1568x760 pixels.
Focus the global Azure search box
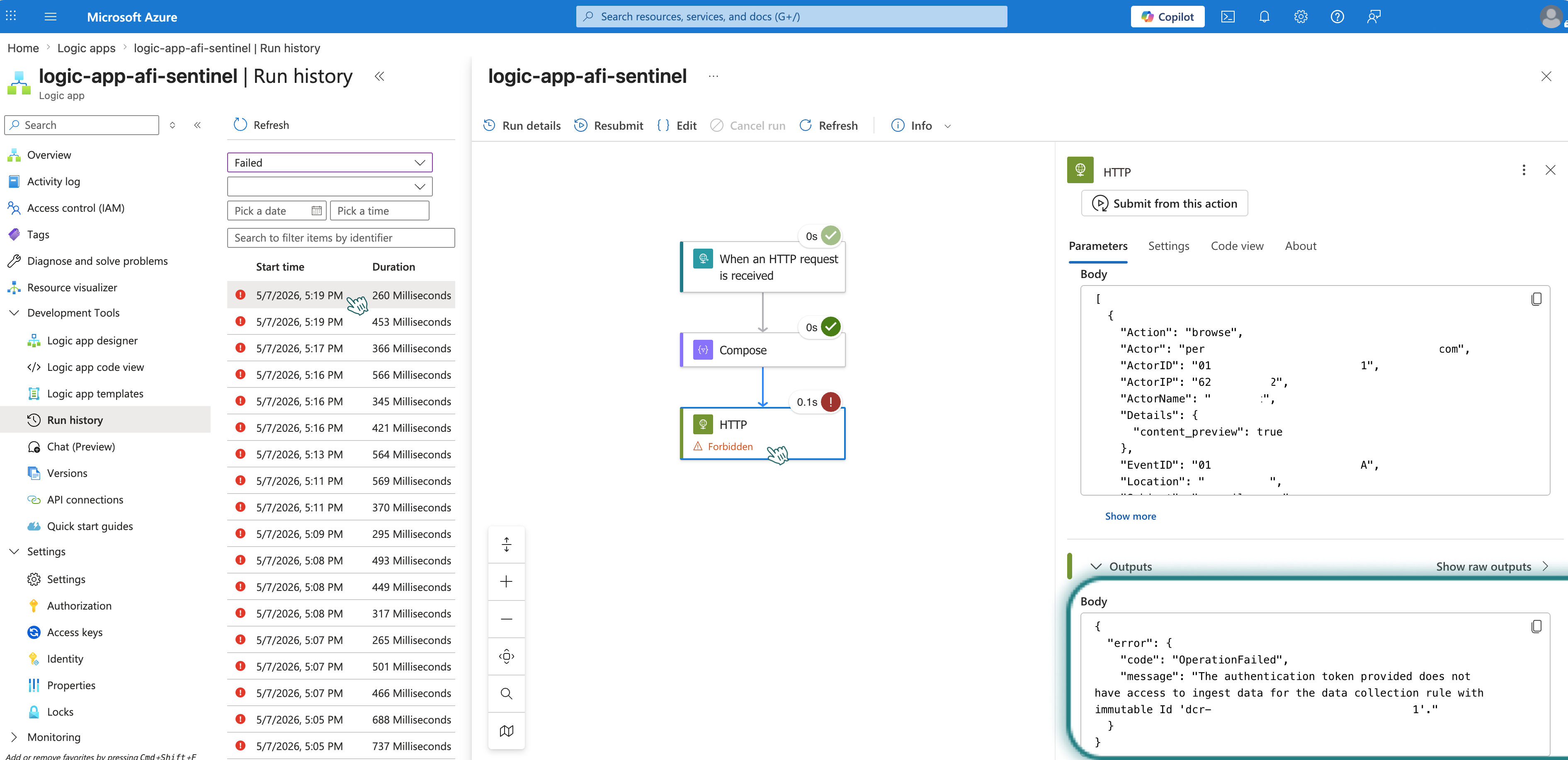[791, 17]
